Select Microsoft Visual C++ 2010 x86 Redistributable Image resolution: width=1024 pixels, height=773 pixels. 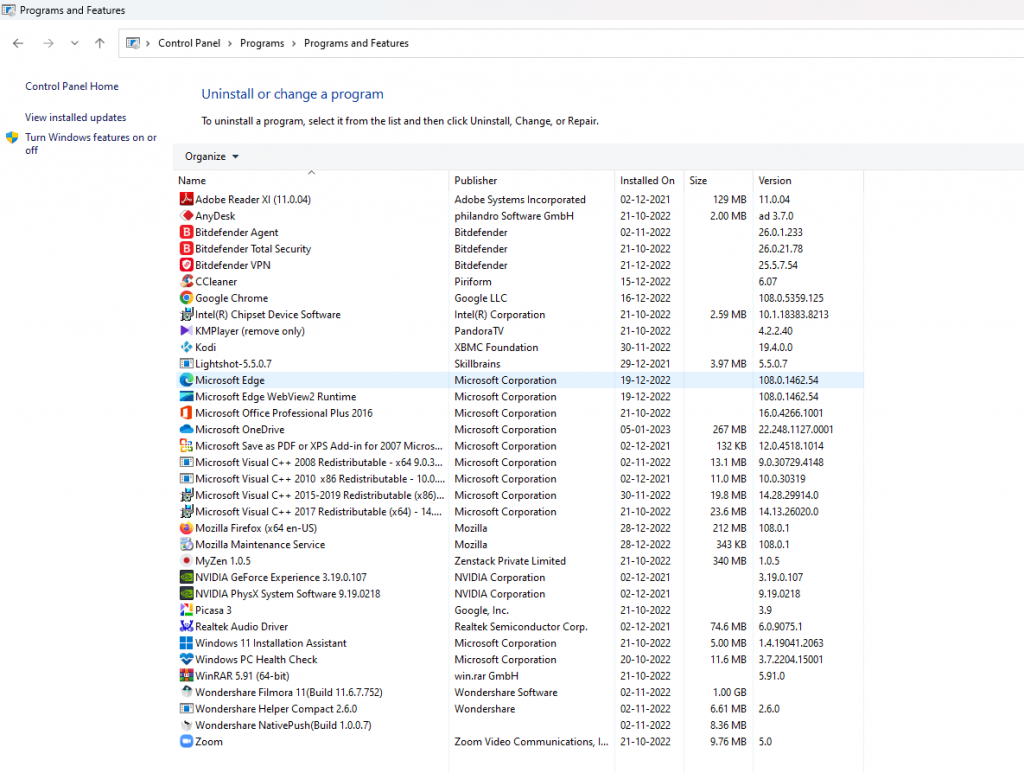point(520,479)
